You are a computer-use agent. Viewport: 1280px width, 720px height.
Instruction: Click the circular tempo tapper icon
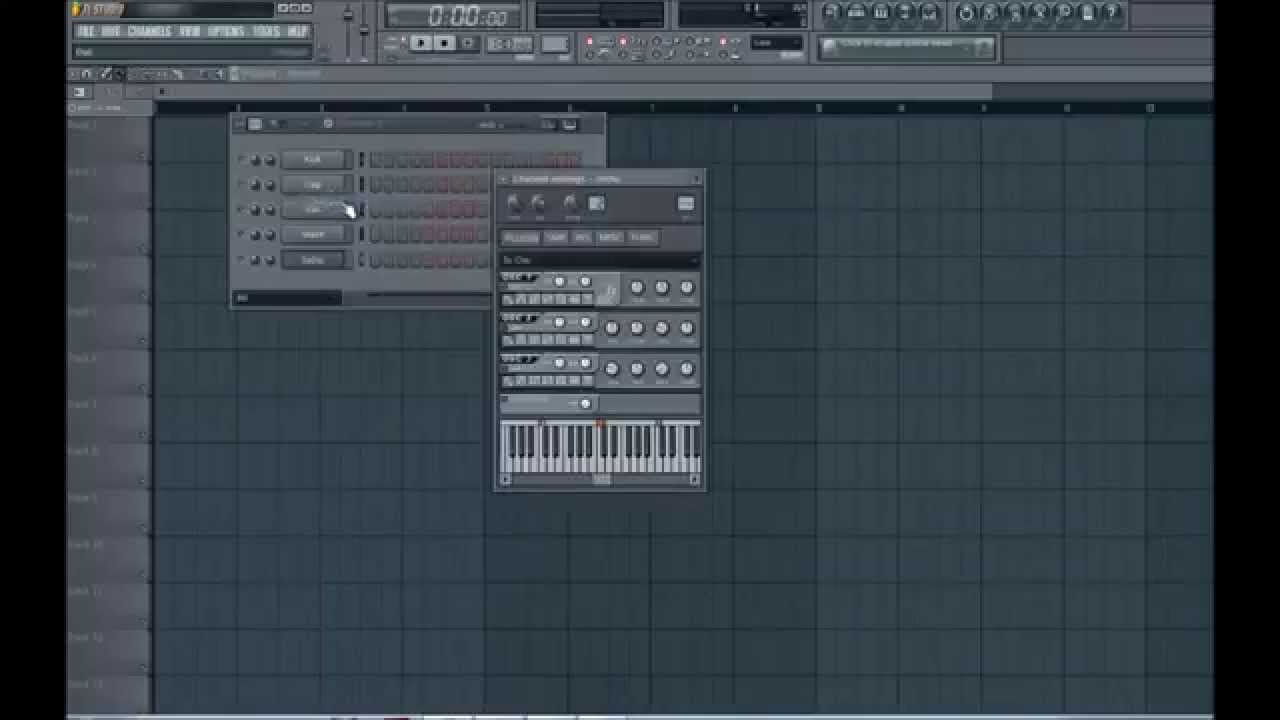click(x=966, y=13)
